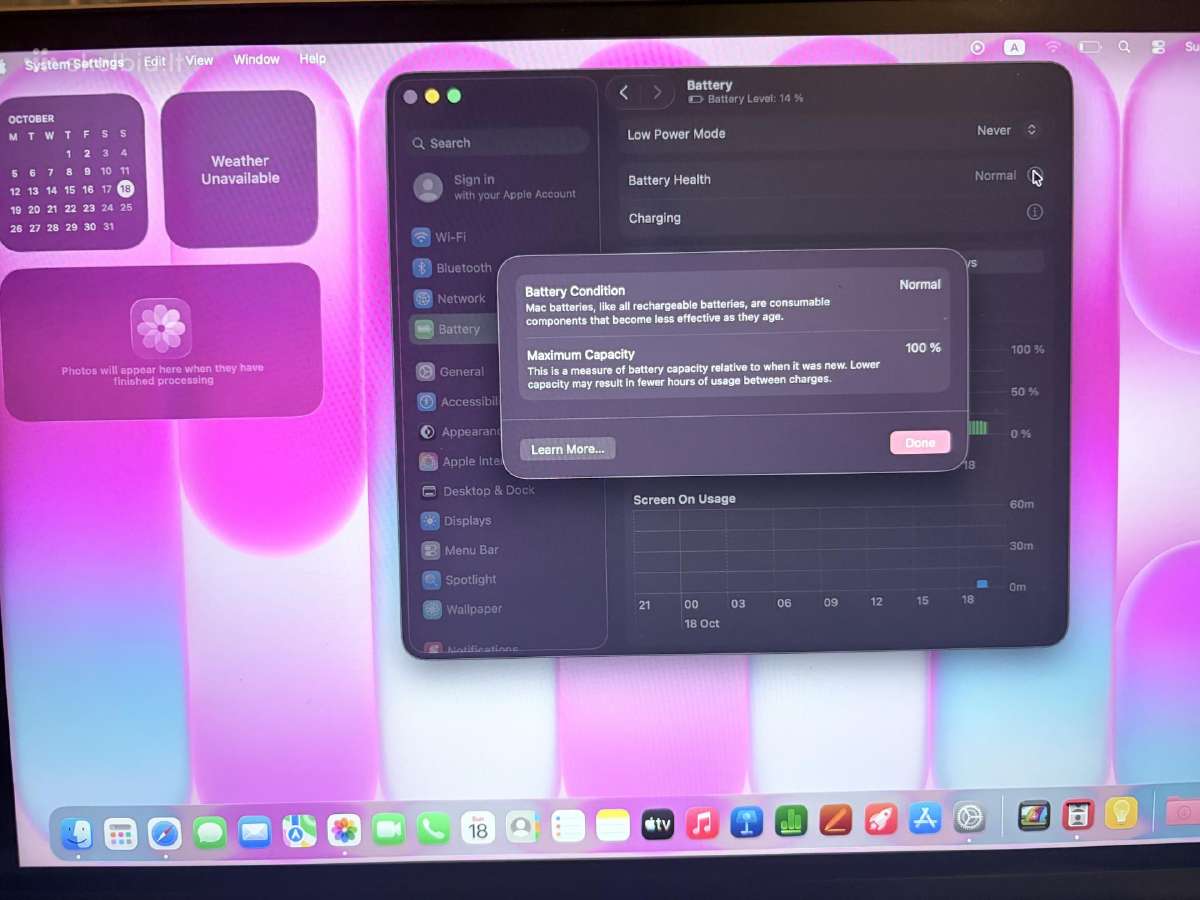Image resolution: width=1200 pixels, height=900 pixels.
Task: Click the Screen On Usage heading
Action: 684,499
